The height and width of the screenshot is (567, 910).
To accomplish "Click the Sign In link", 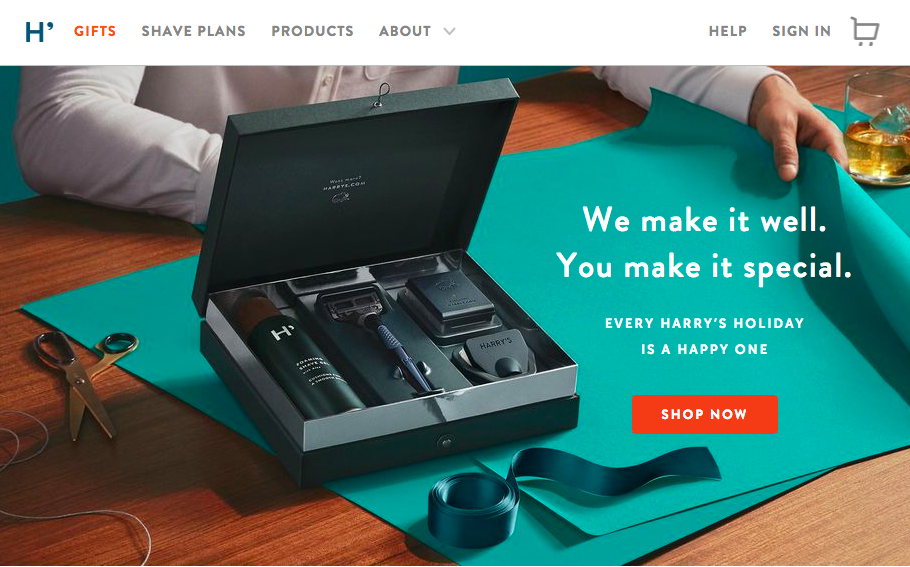I will click(x=801, y=31).
